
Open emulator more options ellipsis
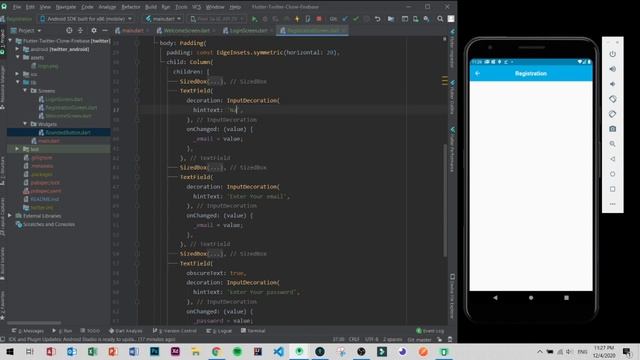[x=612, y=204]
